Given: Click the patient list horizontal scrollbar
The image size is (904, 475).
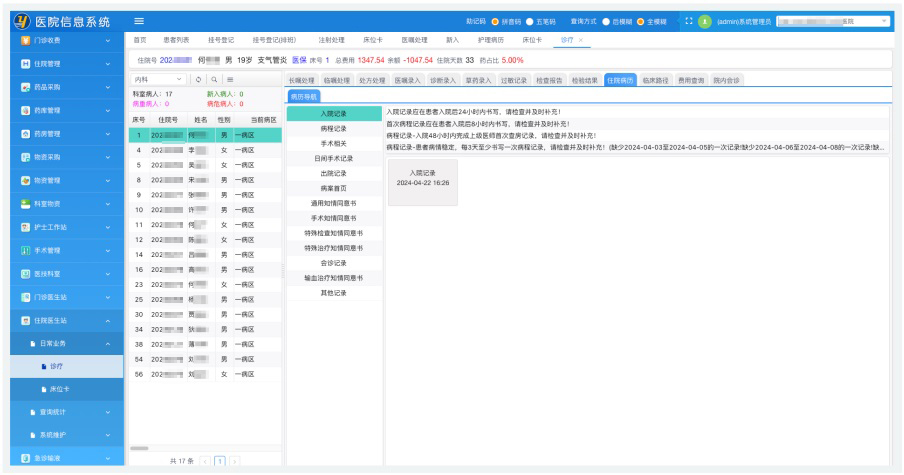Looking at the screenshot, I should pyautogui.click(x=139, y=448).
